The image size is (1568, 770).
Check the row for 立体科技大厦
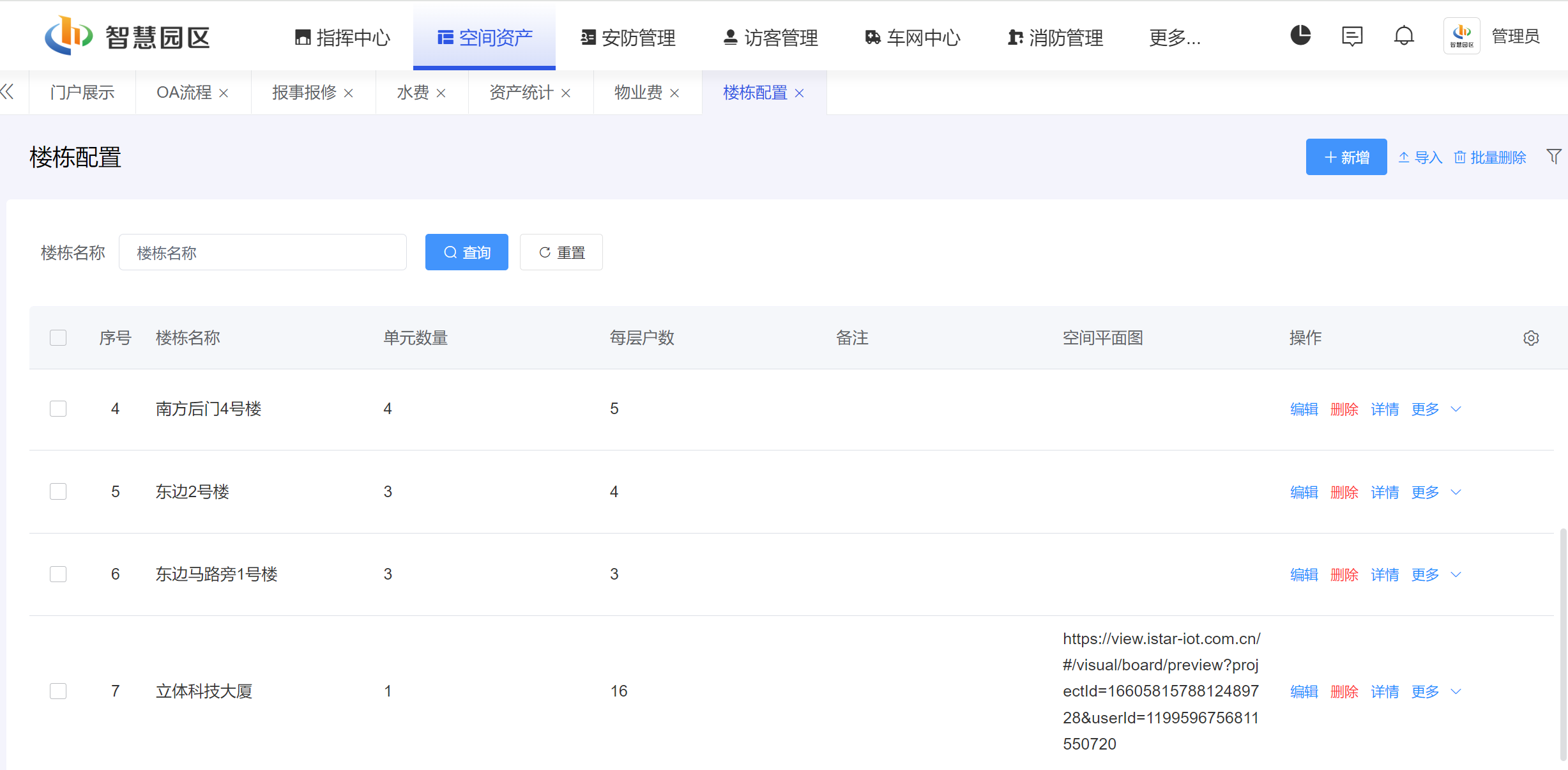[58, 691]
